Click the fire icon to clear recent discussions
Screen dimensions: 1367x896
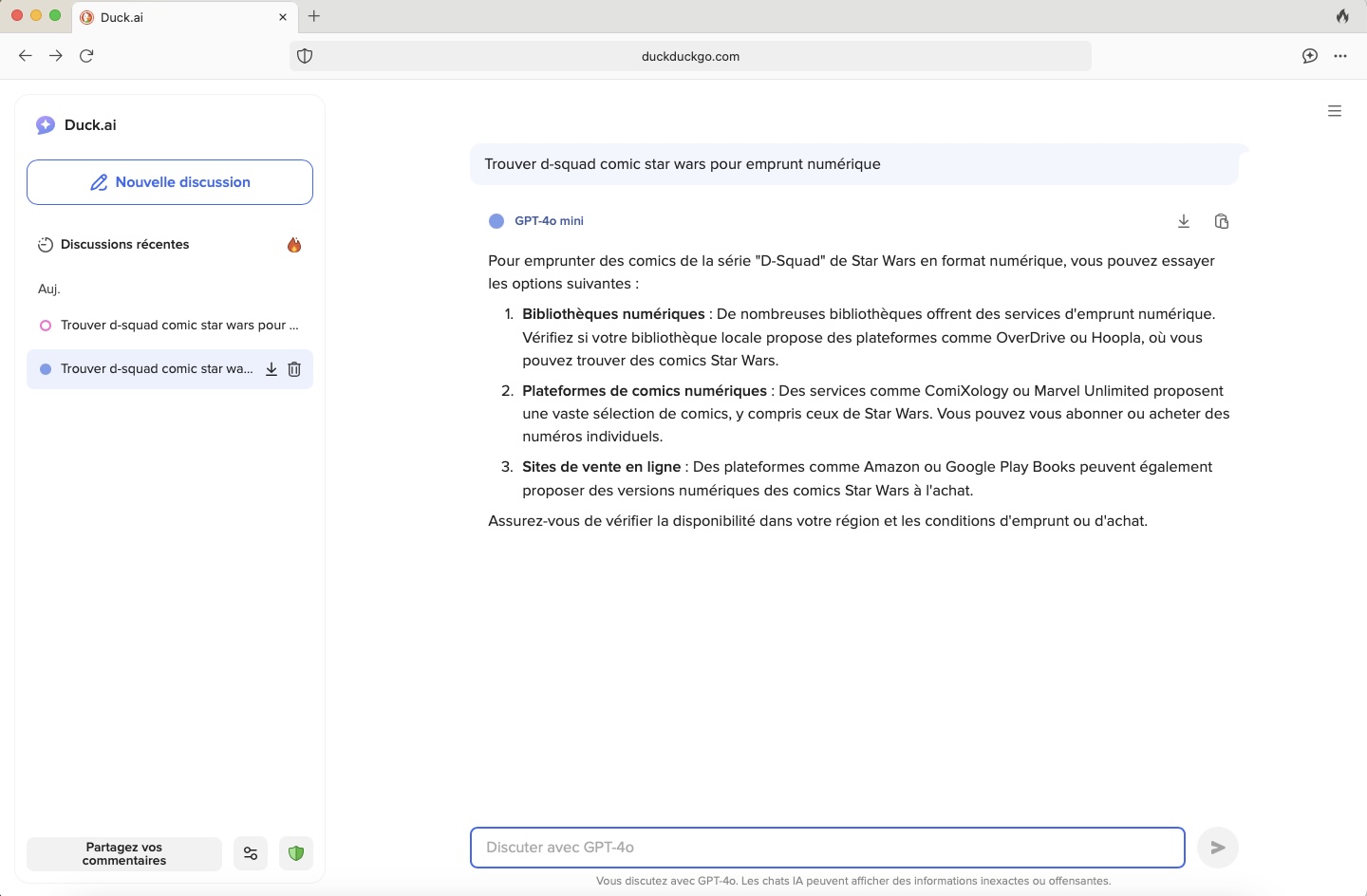click(294, 245)
